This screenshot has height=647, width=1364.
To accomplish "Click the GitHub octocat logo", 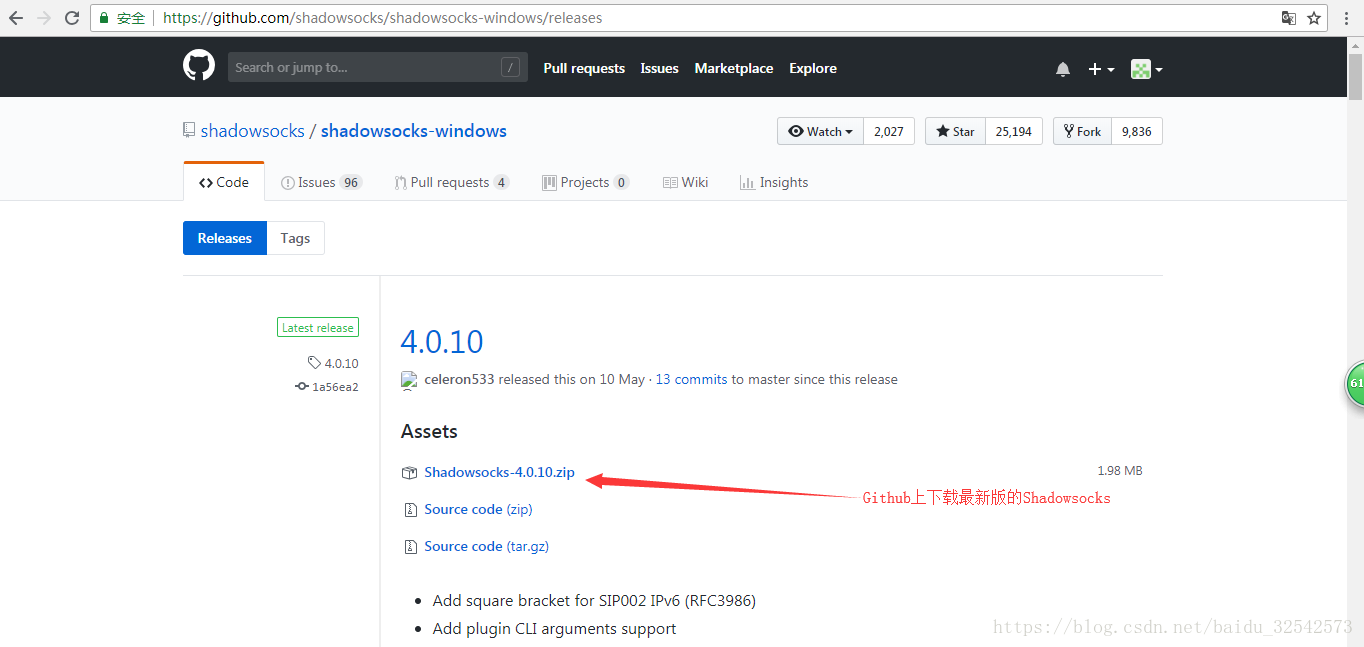I will click(199, 67).
